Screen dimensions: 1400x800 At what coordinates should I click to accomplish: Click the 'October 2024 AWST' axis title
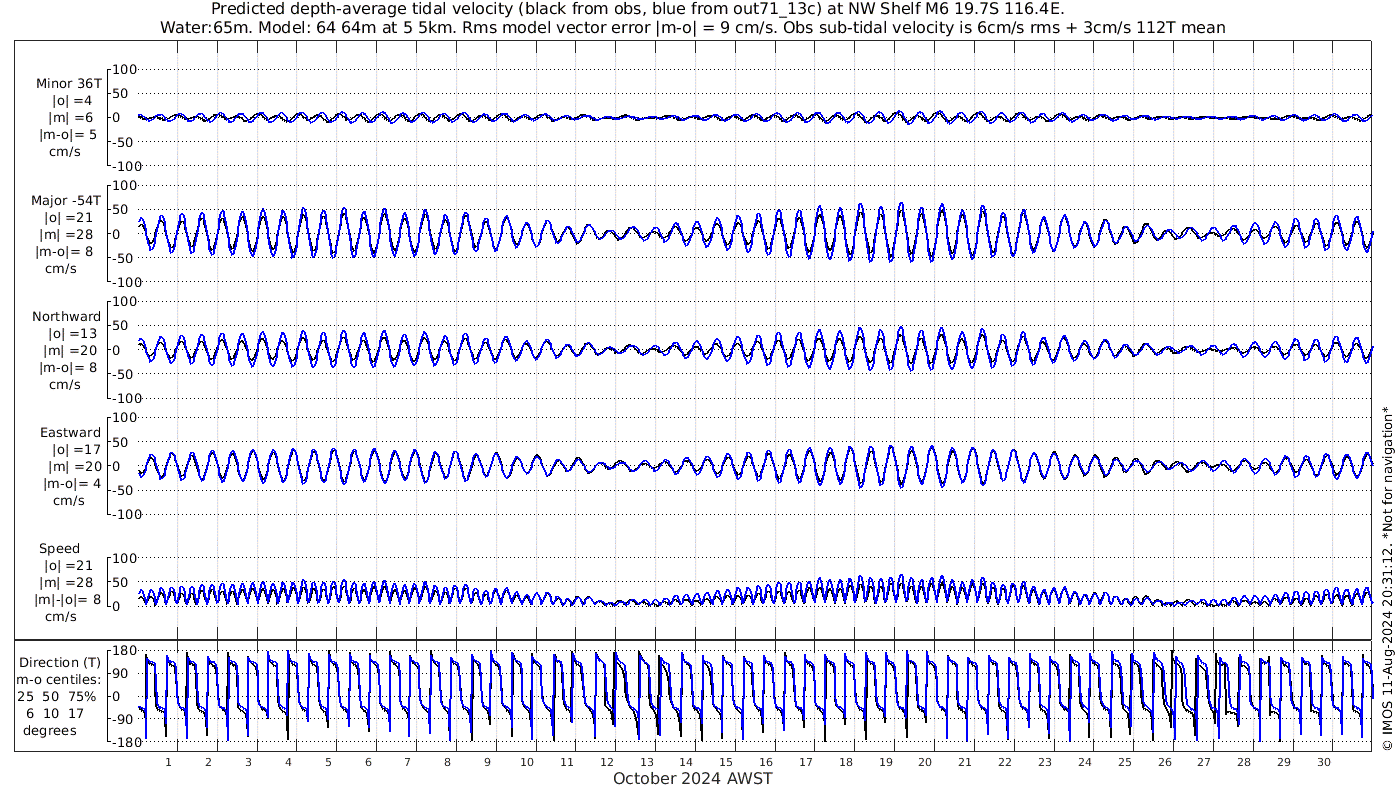tap(693, 778)
